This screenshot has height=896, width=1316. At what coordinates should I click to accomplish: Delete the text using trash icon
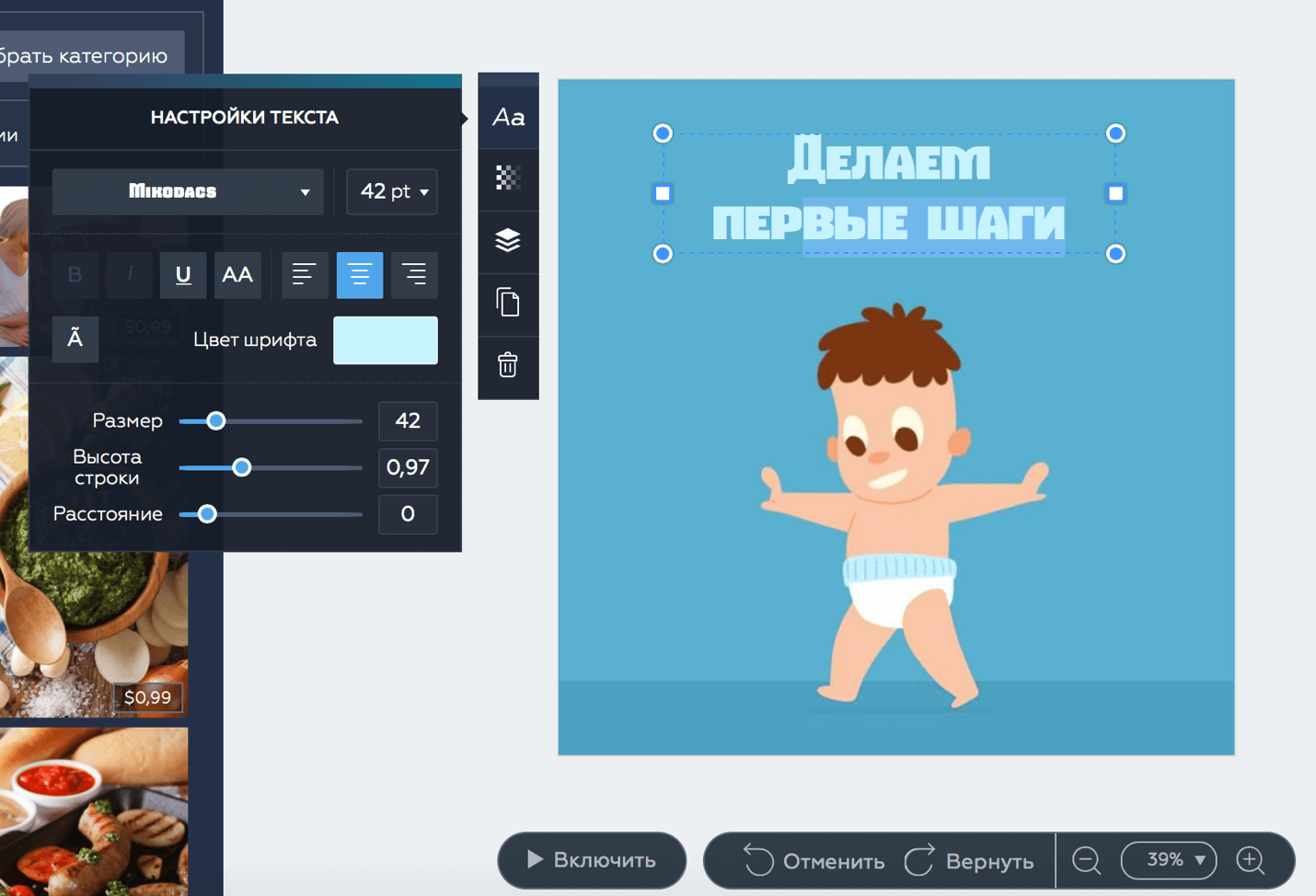coord(508,365)
